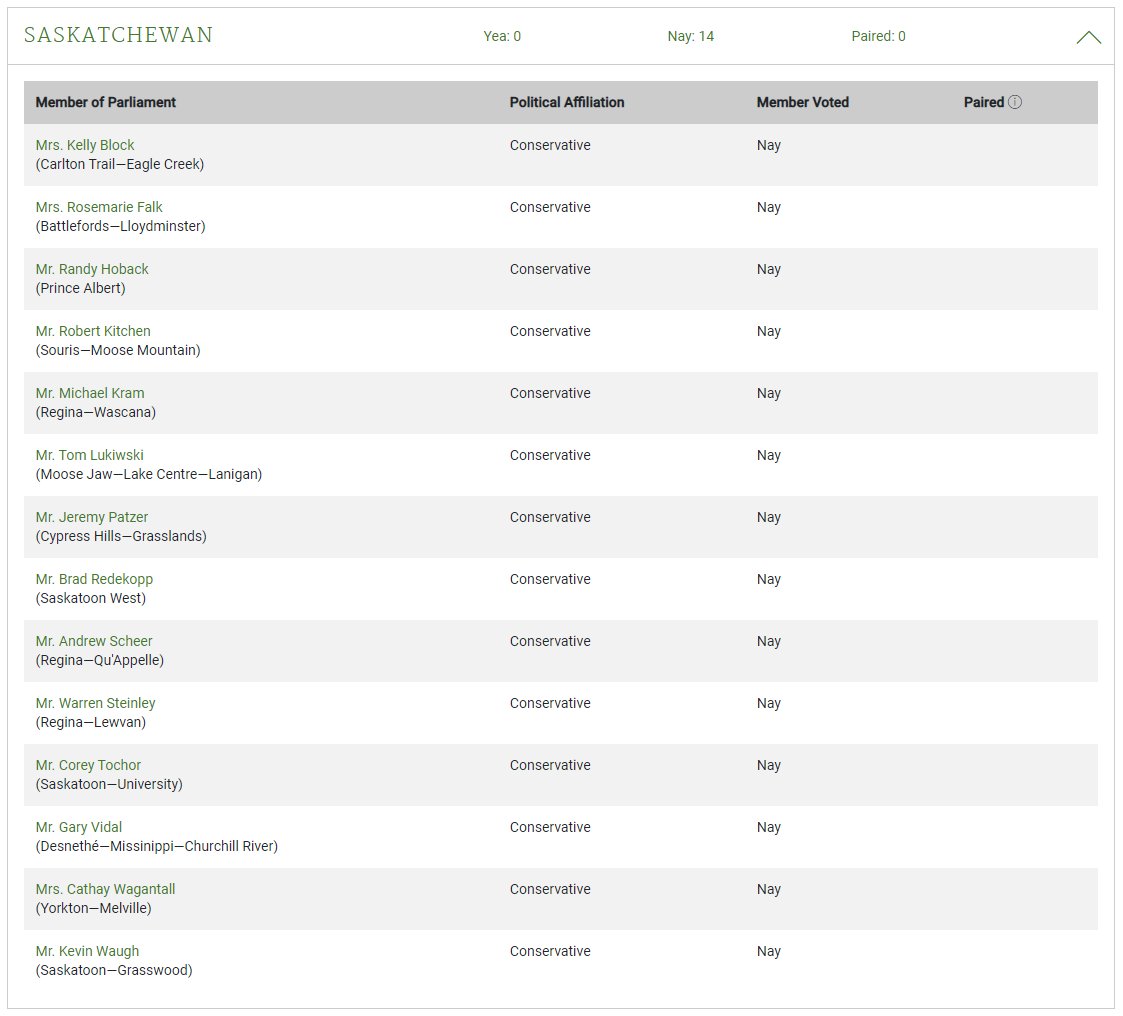
Task: Visit Mr. Corey Tochor's member page
Action: [88, 765]
